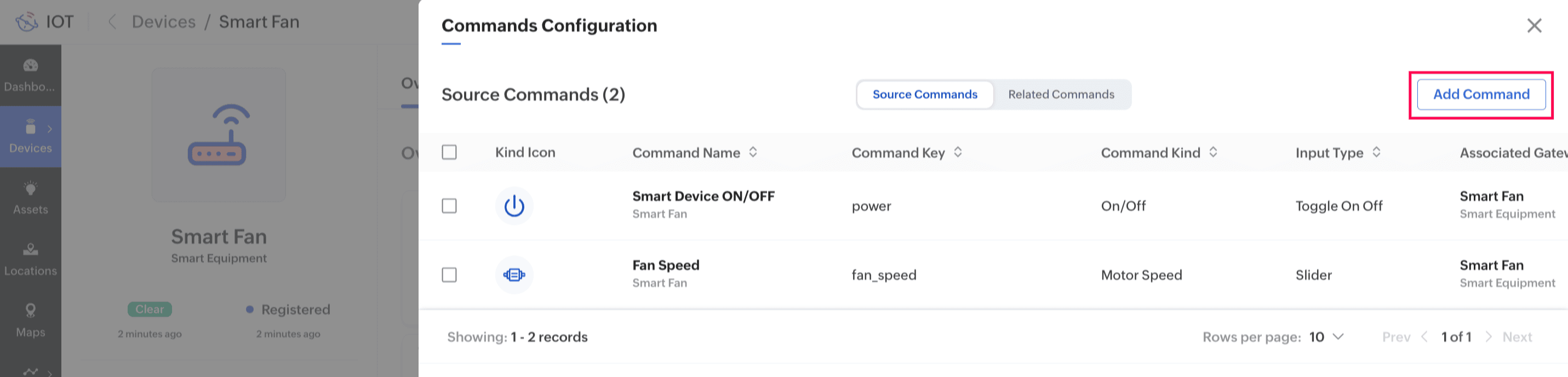The width and height of the screenshot is (1568, 377).
Task: Click the Add Command button
Action: pyautogui.click(x=1481, y=94)
